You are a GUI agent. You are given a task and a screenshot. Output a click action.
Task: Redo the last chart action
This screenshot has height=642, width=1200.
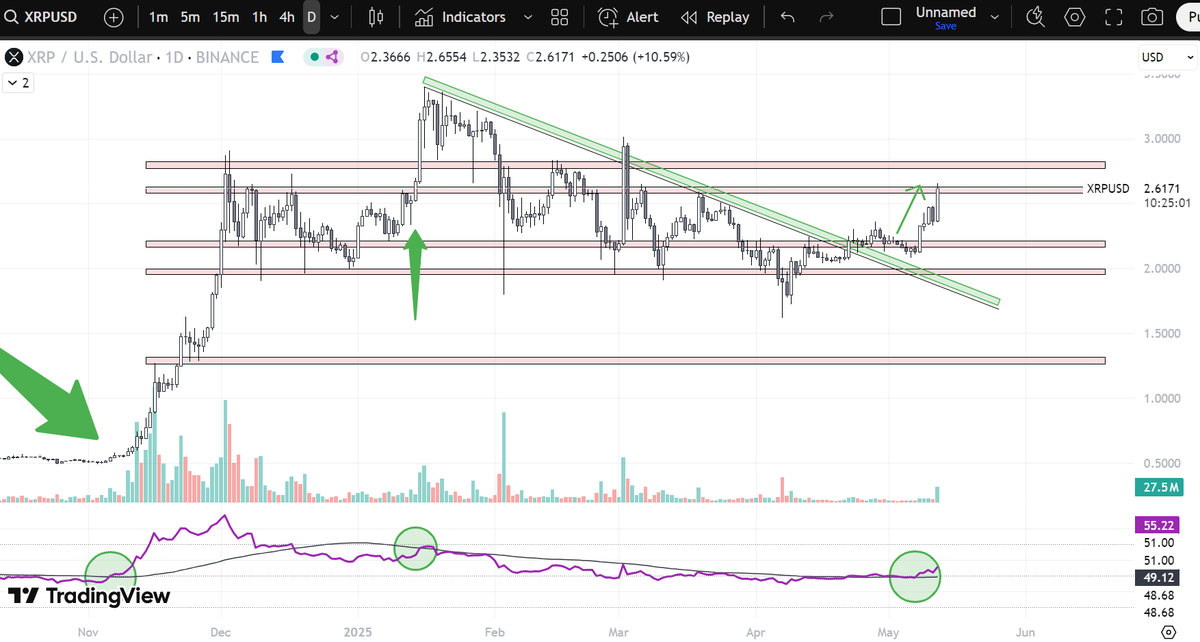point(826,17)
